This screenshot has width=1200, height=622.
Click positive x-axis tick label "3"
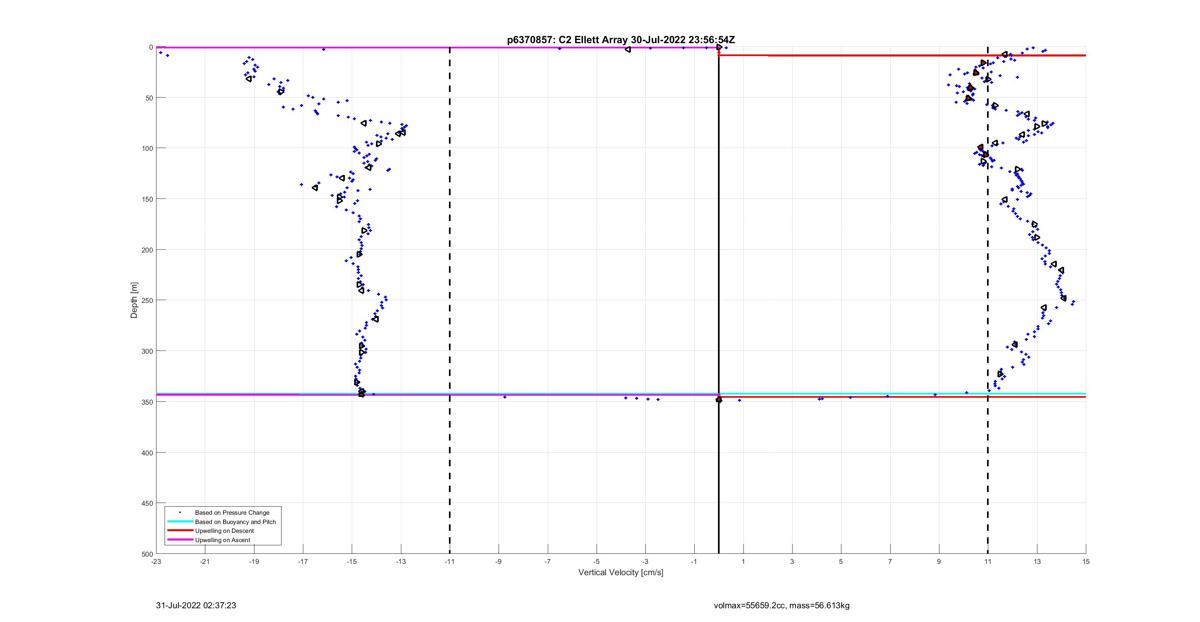[792, 561]
